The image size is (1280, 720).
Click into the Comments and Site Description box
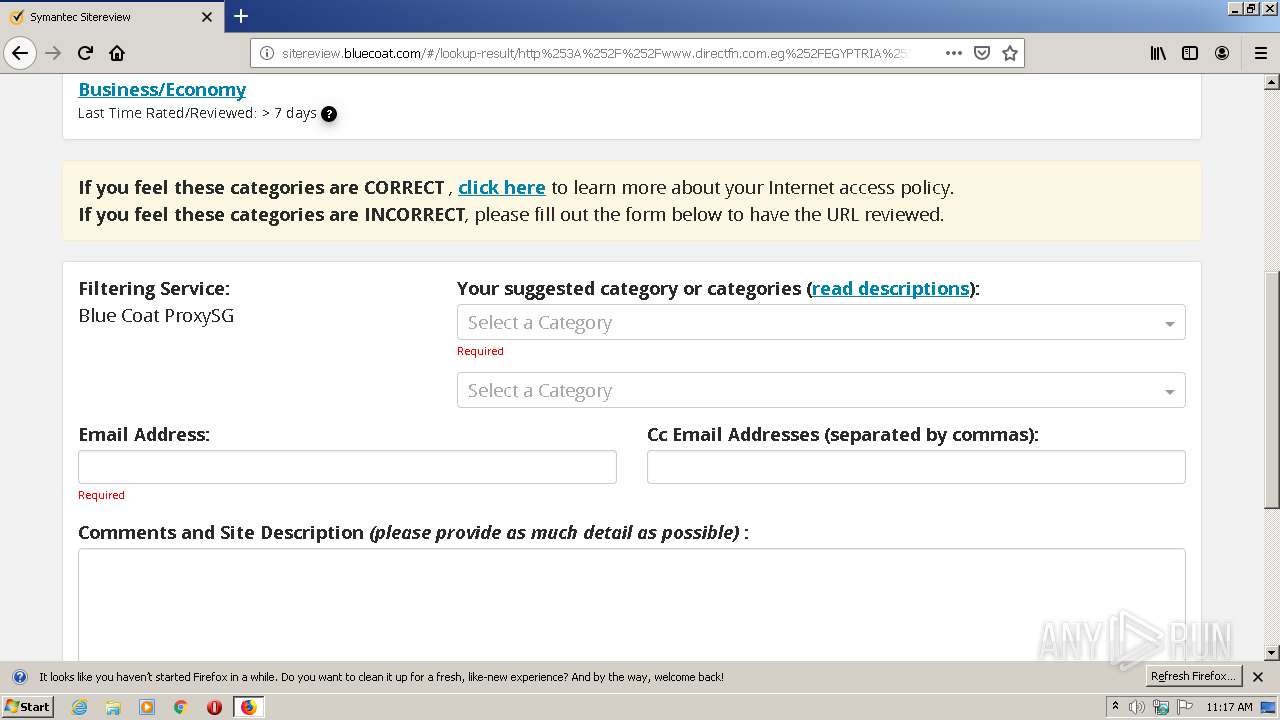(632, 604)
